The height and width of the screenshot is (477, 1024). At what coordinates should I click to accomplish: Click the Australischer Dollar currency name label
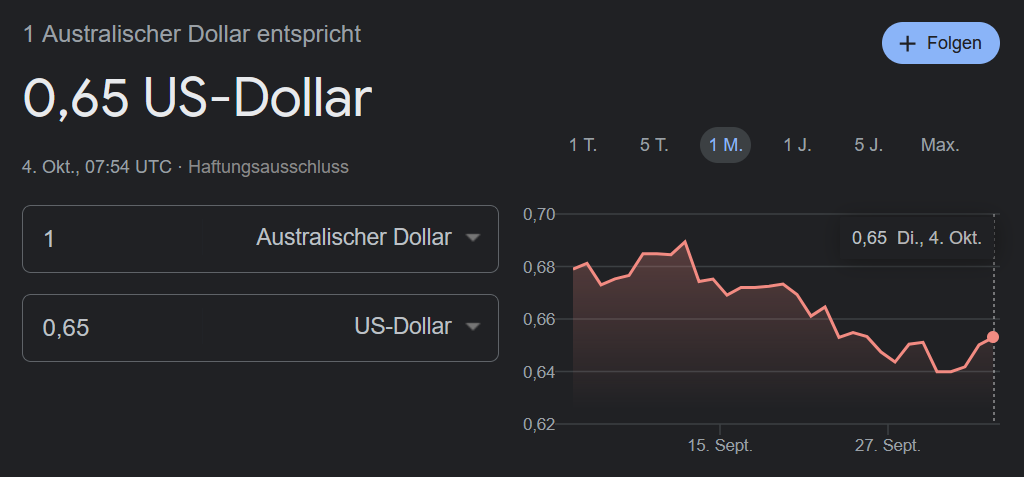(x=353, y=238)
